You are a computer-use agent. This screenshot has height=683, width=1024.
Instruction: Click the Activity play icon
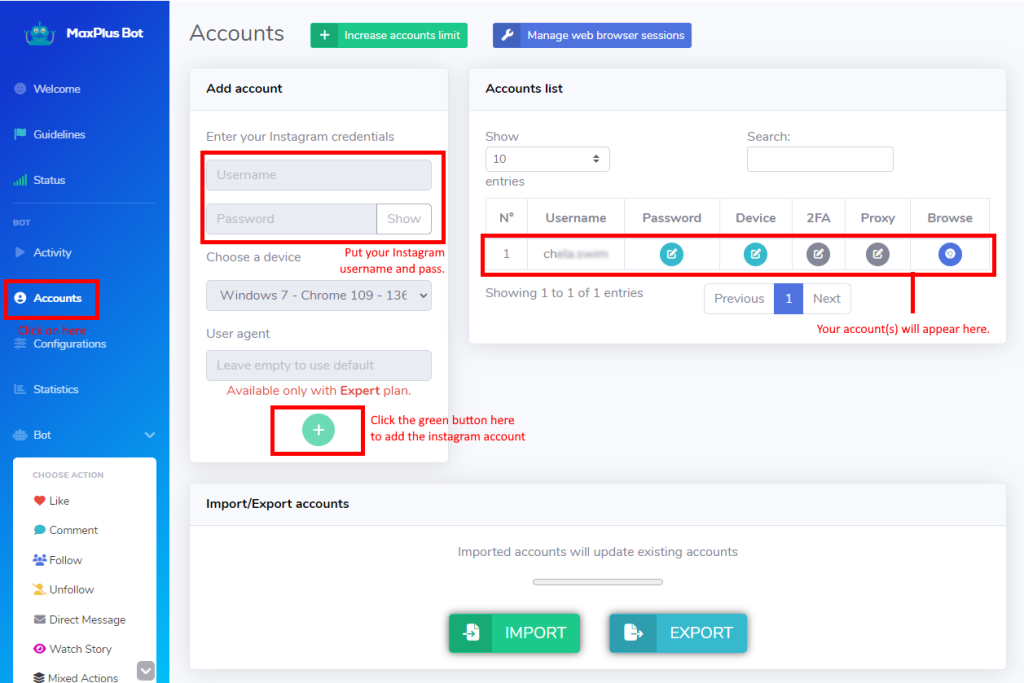pos(20,252)
